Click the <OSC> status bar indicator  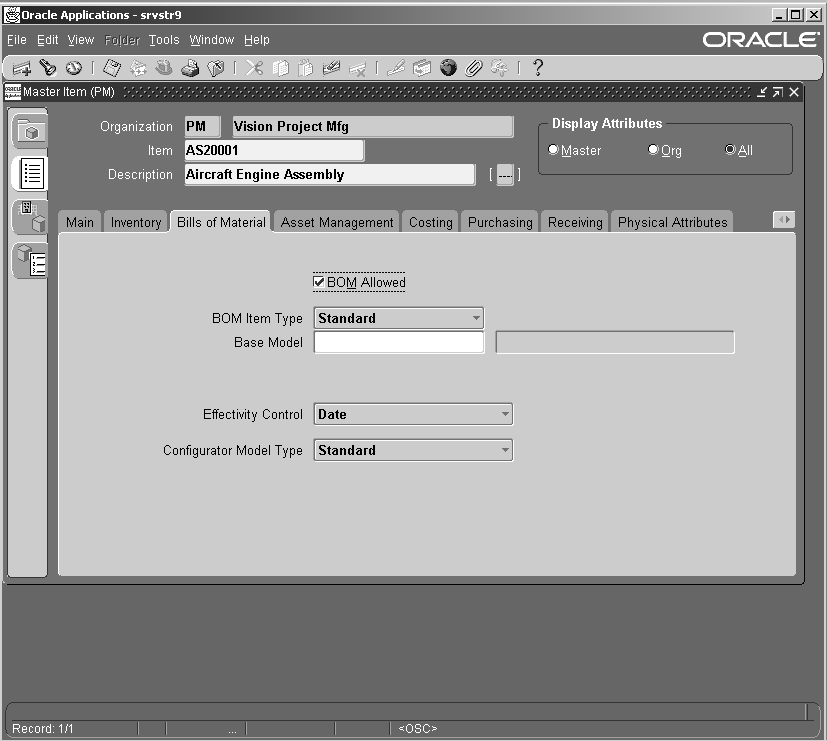coord(418,728)
